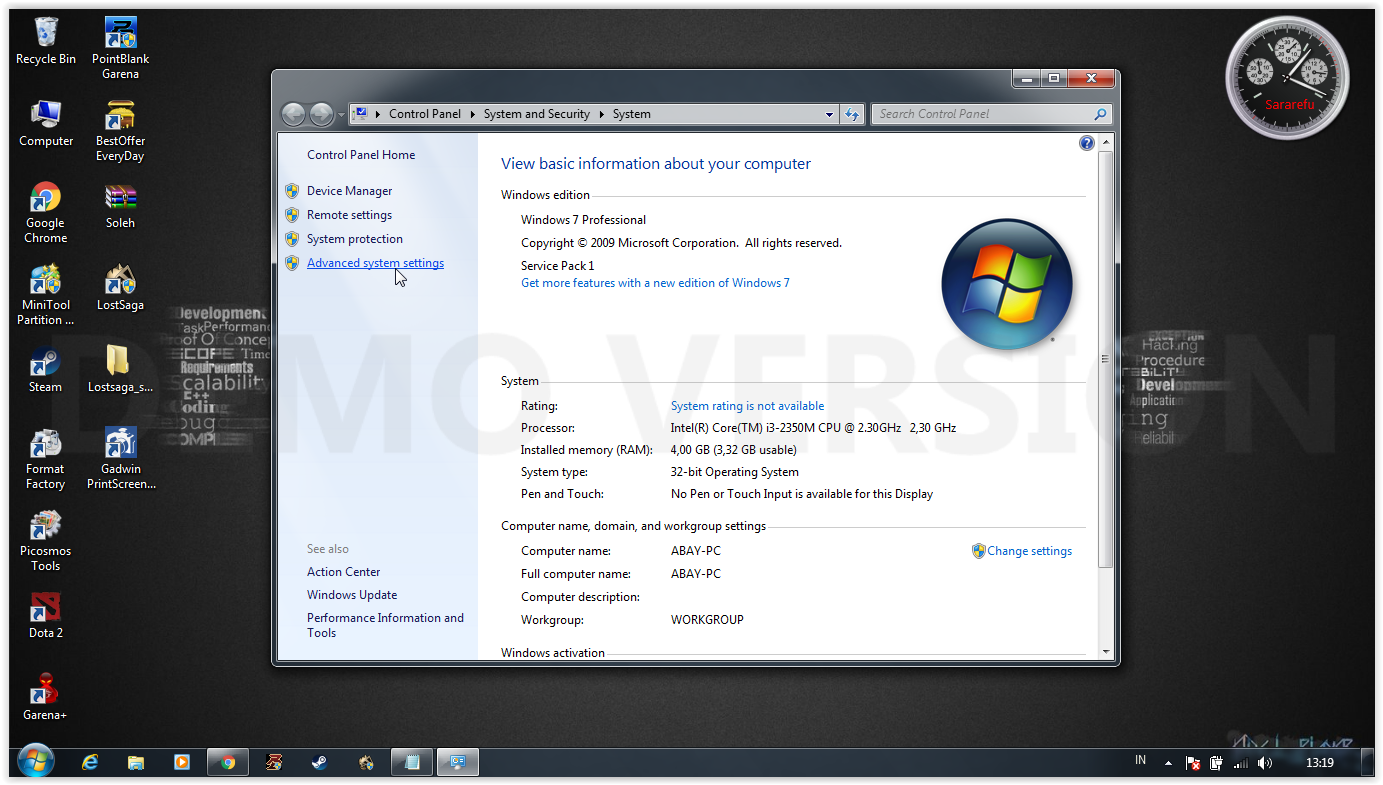Select Picosmos Tools desktop icon
Screen dimensions: 1383x785
[x=46, y=541]
